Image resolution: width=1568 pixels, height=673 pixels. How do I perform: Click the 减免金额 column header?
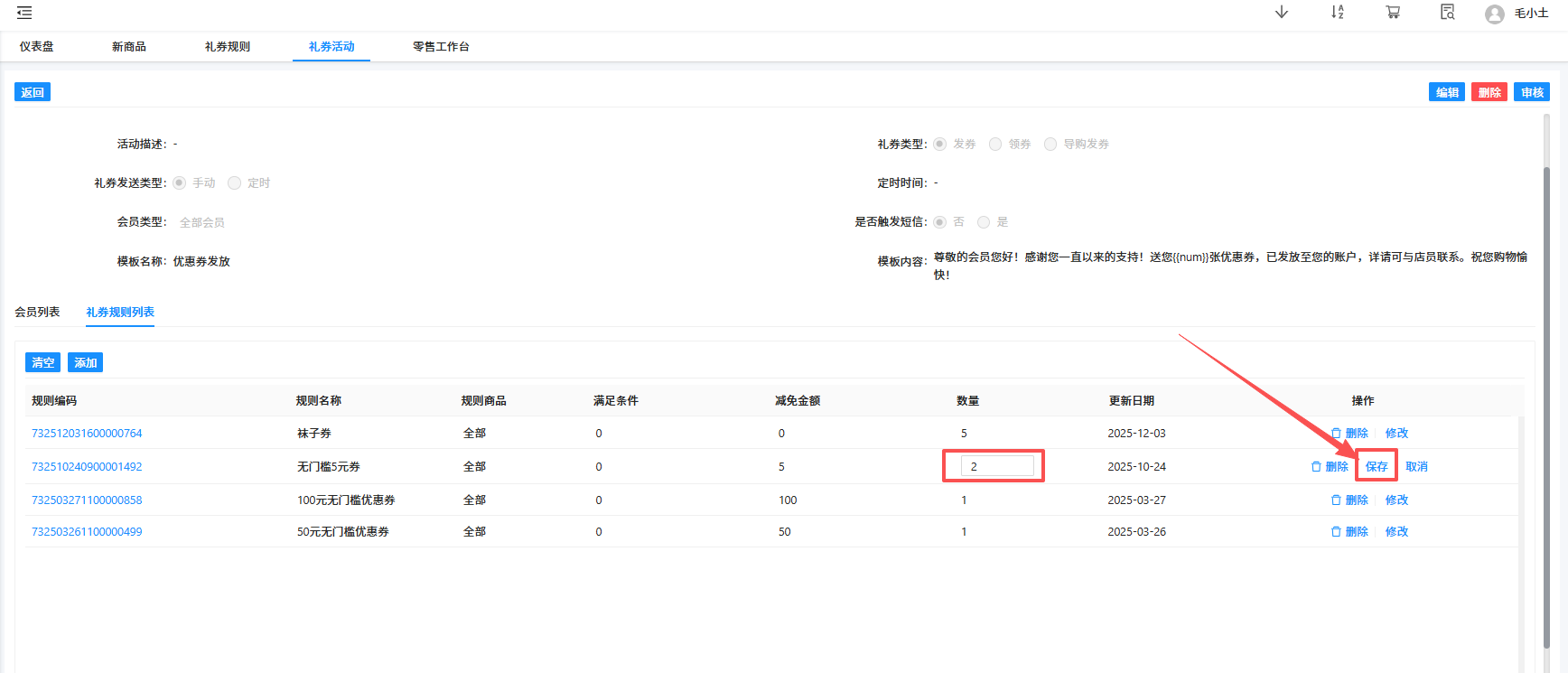798,401
